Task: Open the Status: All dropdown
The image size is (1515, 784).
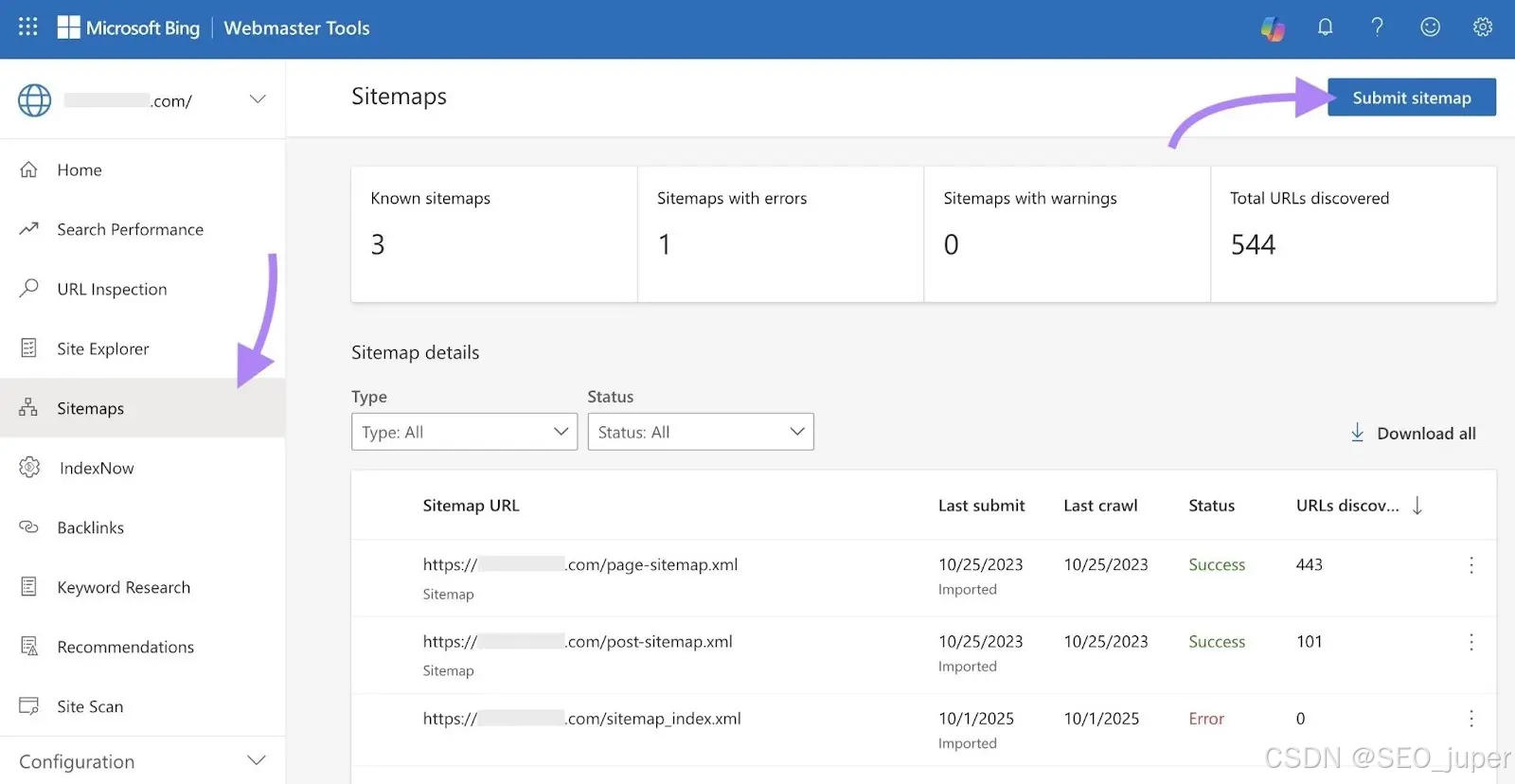Action: pos(701,432)
